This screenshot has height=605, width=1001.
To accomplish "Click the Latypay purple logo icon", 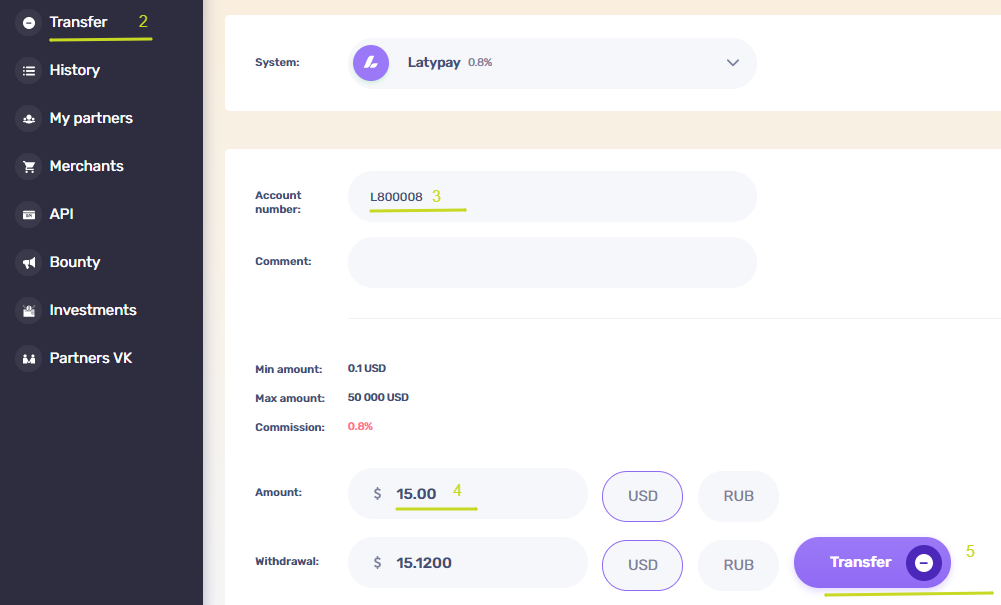I will [x=371, y=63].
